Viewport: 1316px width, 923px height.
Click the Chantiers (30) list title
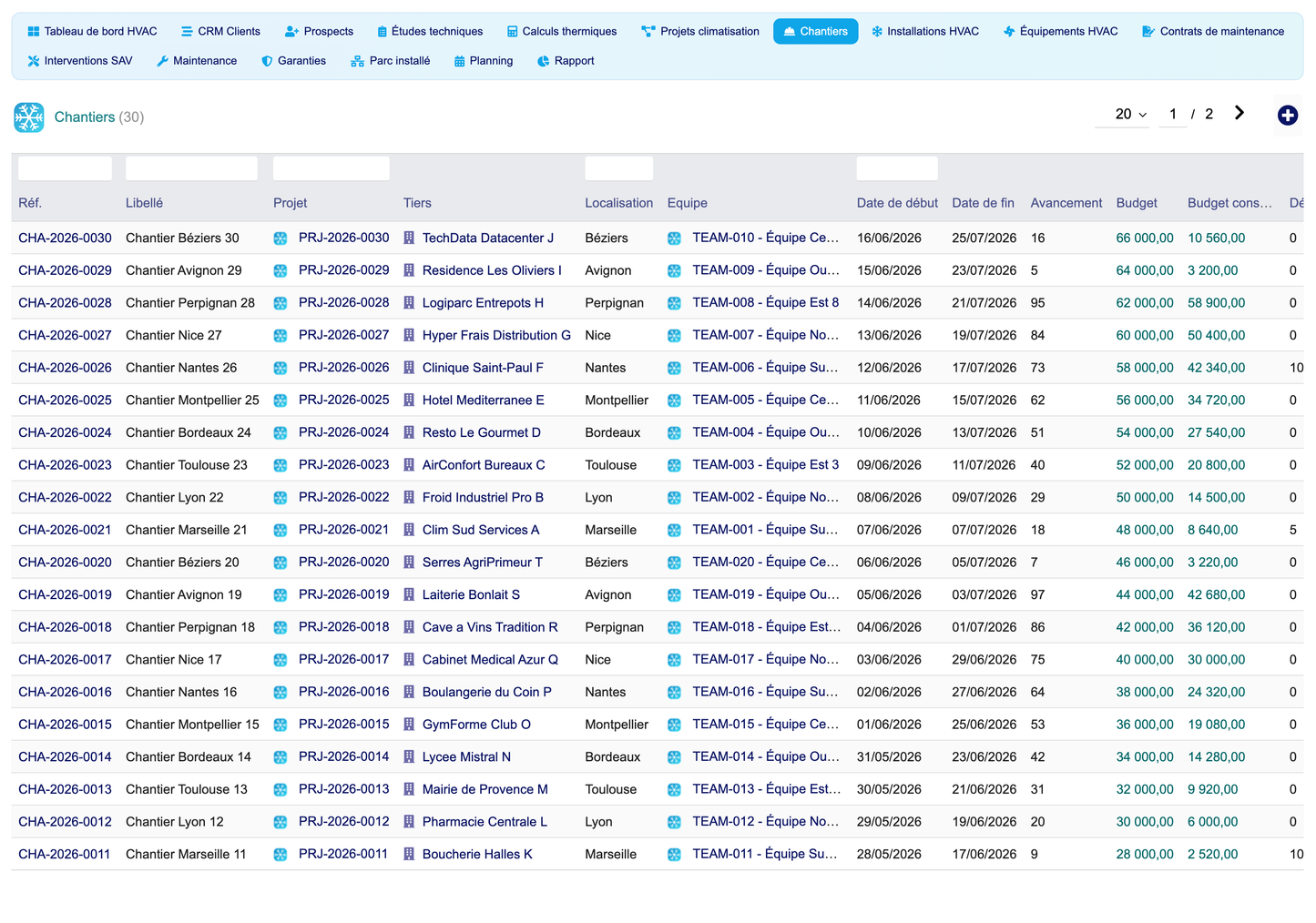(99, 117)
